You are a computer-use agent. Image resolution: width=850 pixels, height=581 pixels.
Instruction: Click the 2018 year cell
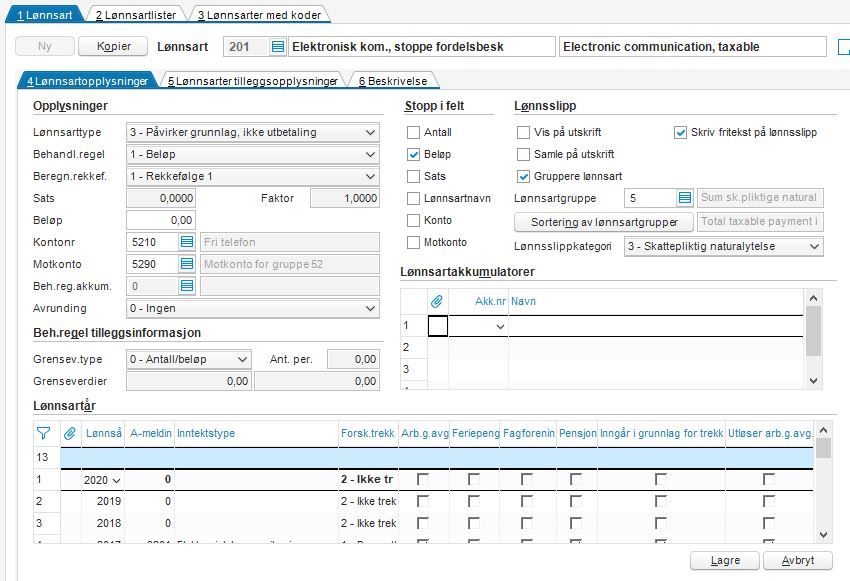[x=103, y=523]
